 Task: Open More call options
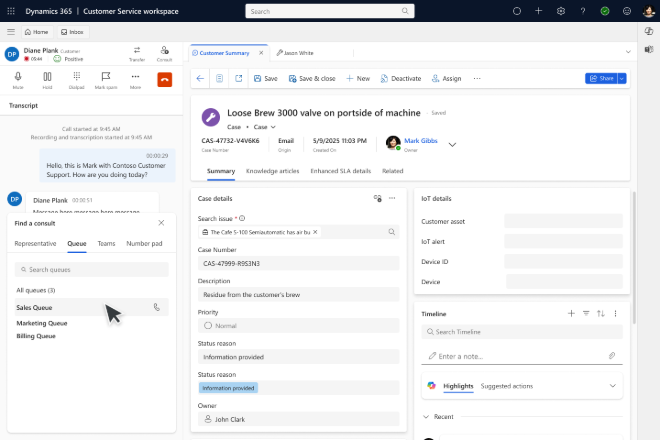(135, 80)
